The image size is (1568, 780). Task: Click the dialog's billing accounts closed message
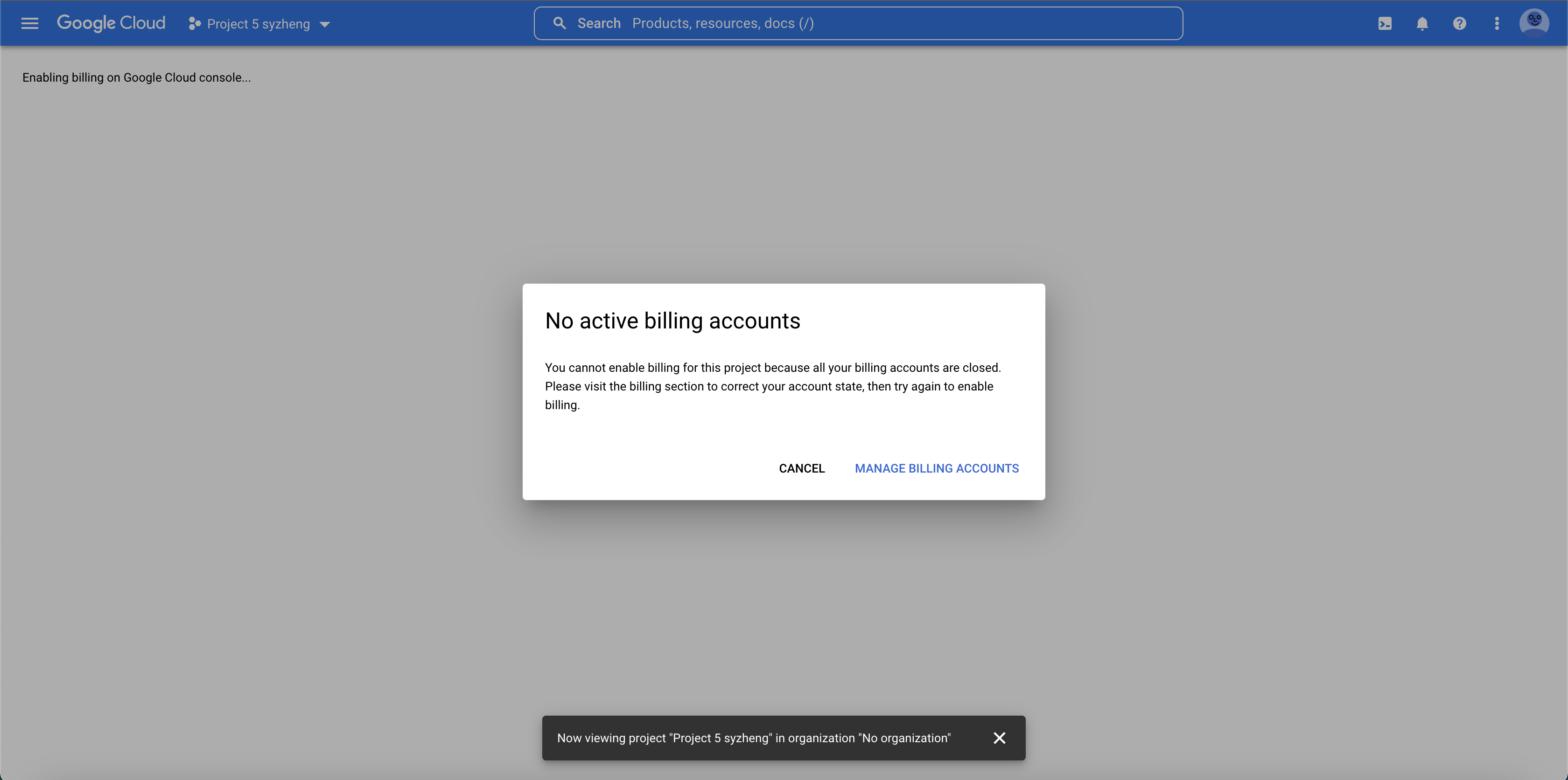(x=772, y=386)
